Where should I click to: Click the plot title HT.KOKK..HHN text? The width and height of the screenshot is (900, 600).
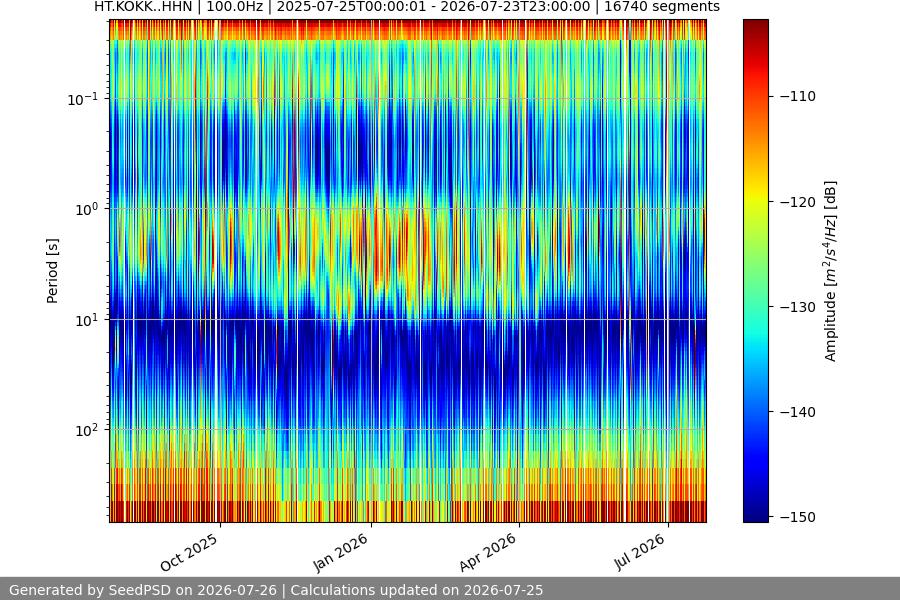[x=406, y=7]
